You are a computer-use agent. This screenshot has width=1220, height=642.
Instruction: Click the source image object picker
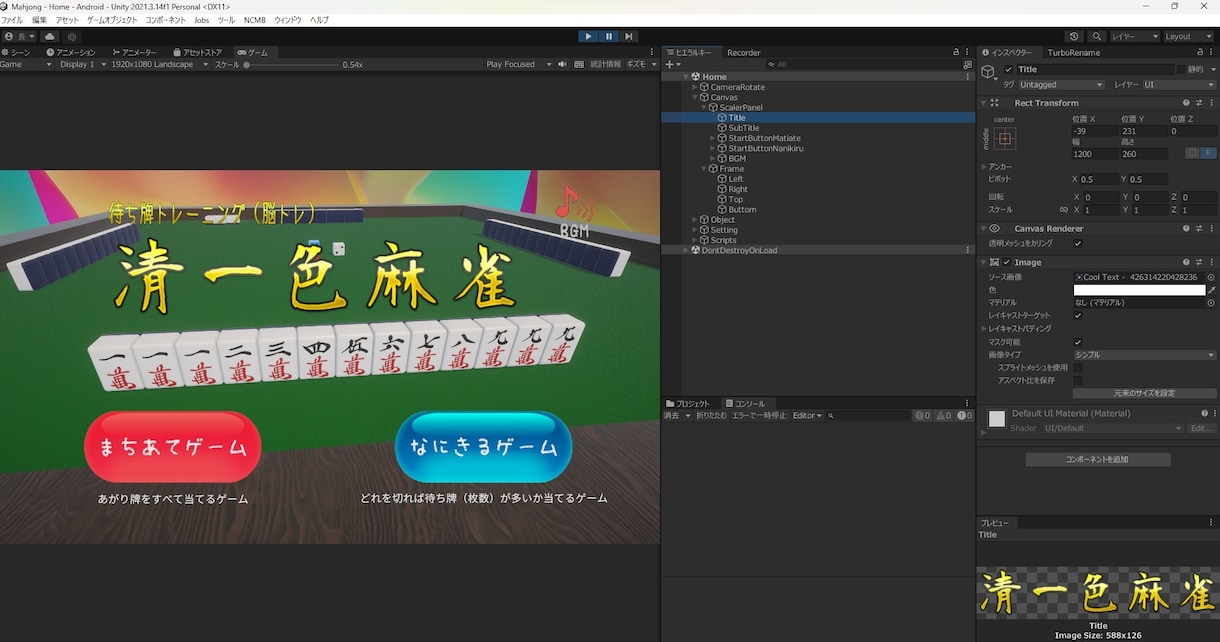1211,277
